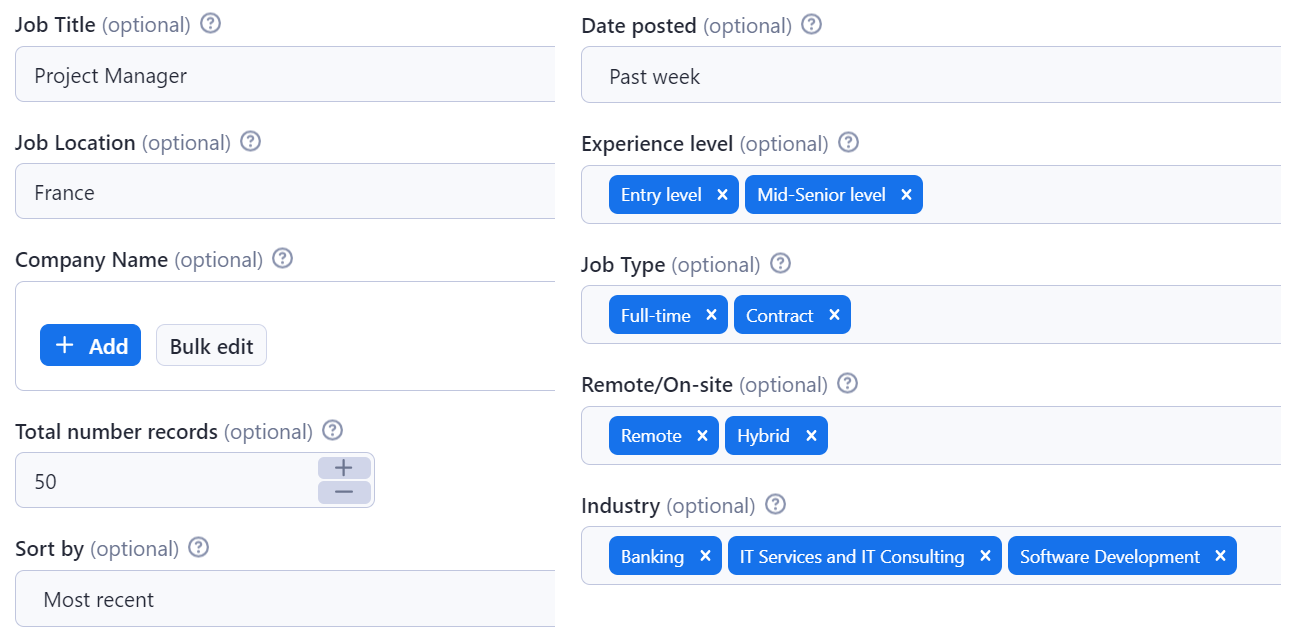Screen dimensions: 1291x637
Task: Click the help icon next to Date posted
Action: click(811, 24)
